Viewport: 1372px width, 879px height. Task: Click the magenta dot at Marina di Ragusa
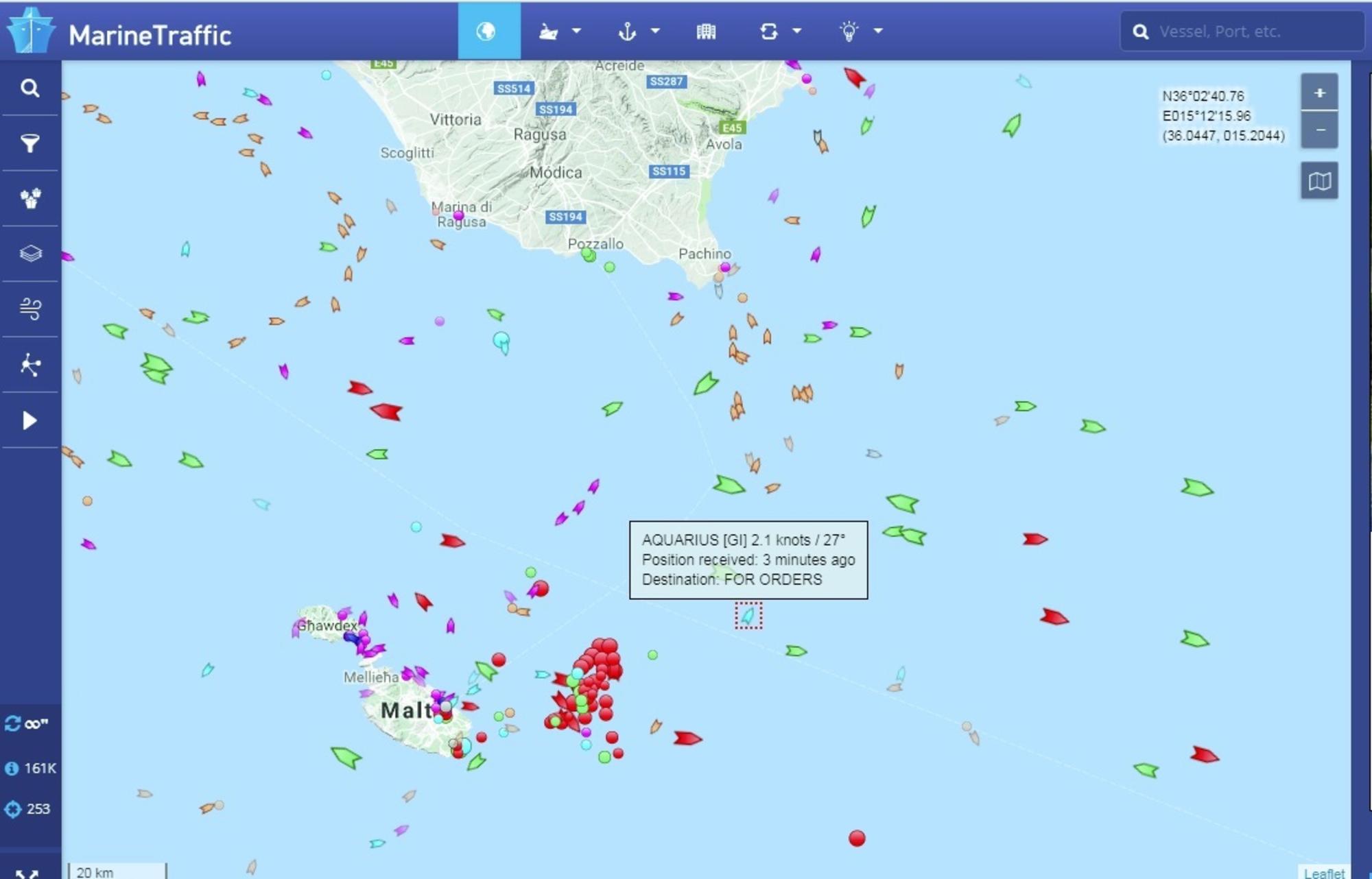[458, 216]
